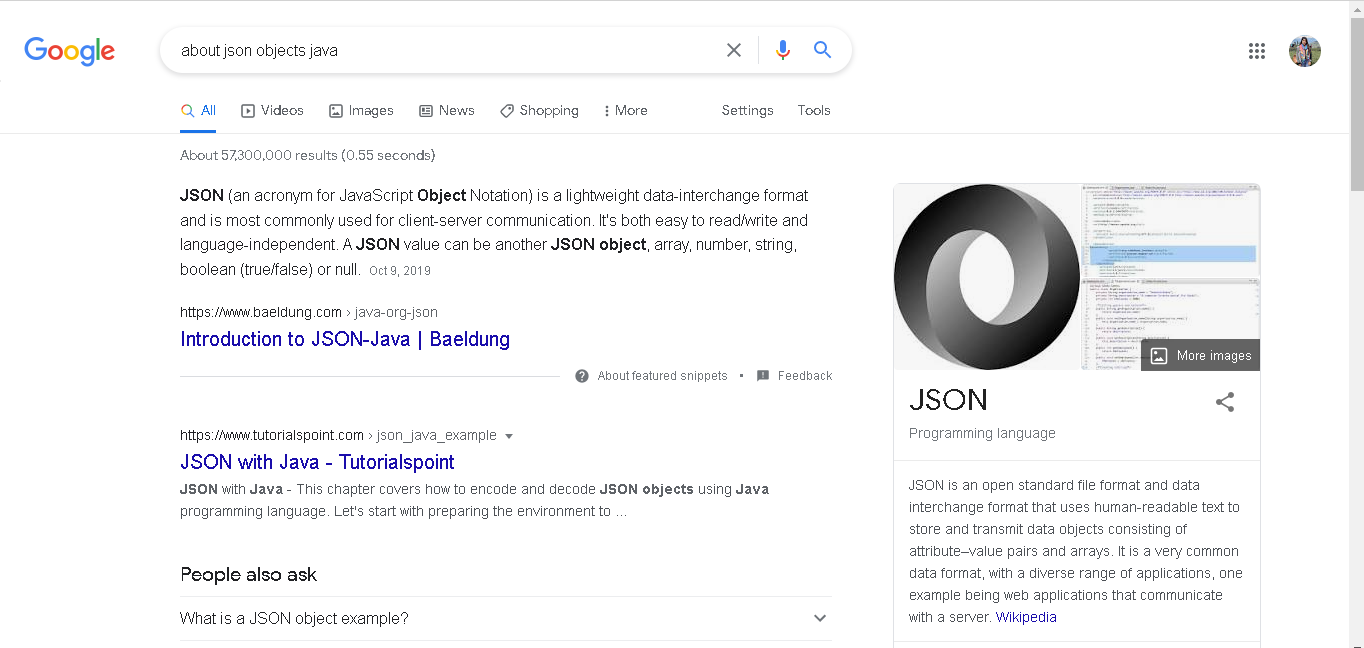Share the JSON knowledge panel
The image size is (1364, 648).
click(x=1225, y=402)
